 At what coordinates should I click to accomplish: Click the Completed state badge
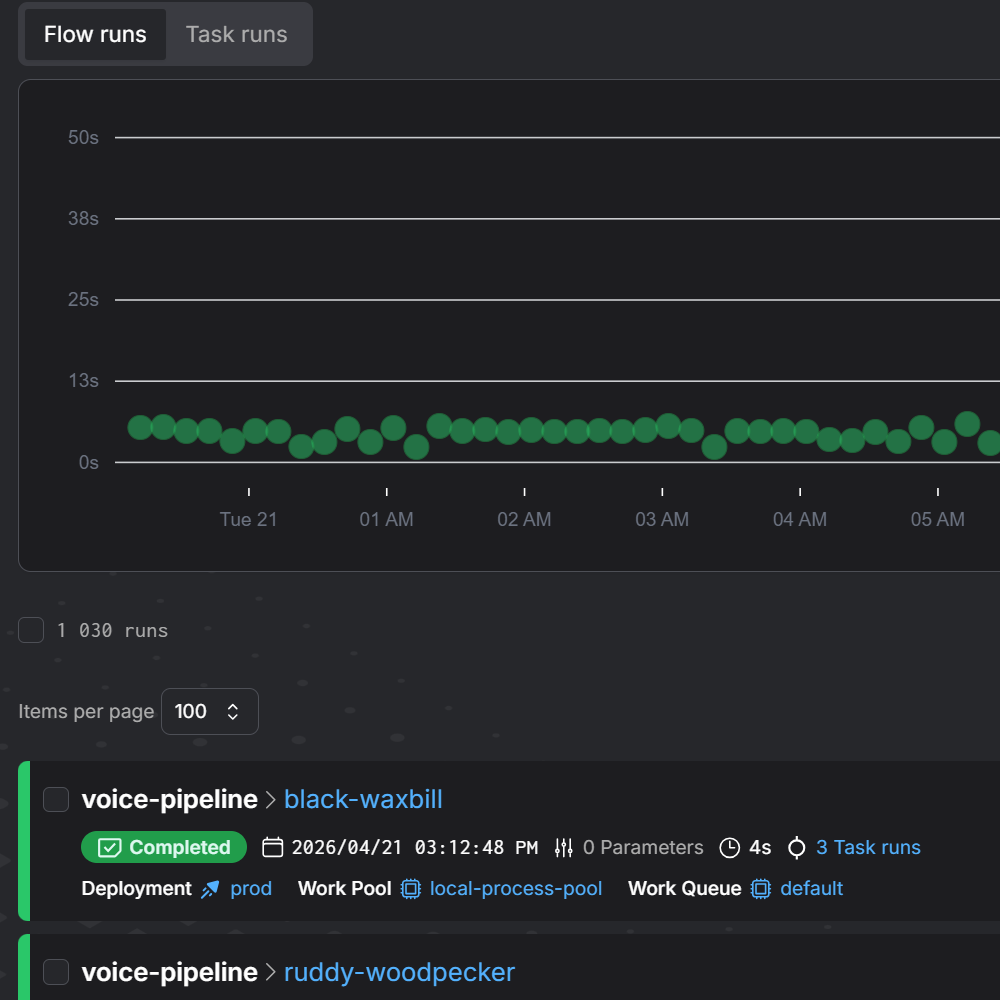(x=164, y=847)
